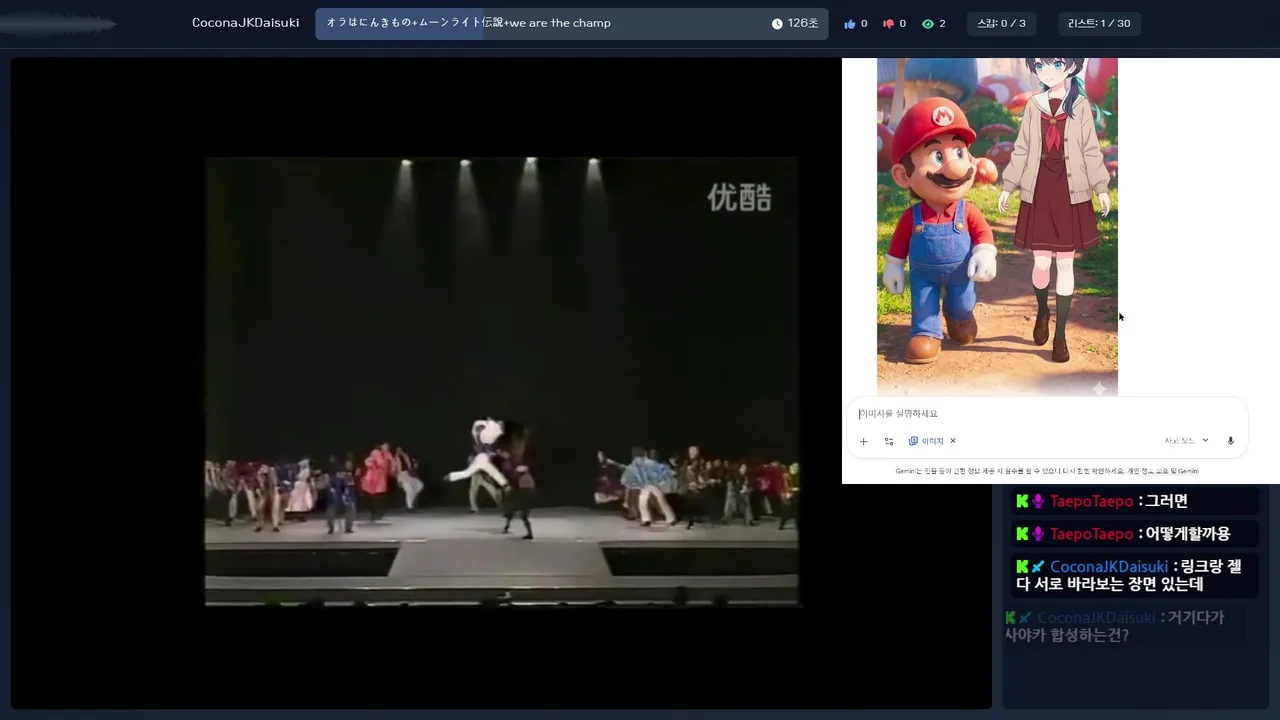Click the blue badge beside CoconaJKDaisuki 링크랑
This screenshot has width=1280, height=720.
(x=1038, y=567)
